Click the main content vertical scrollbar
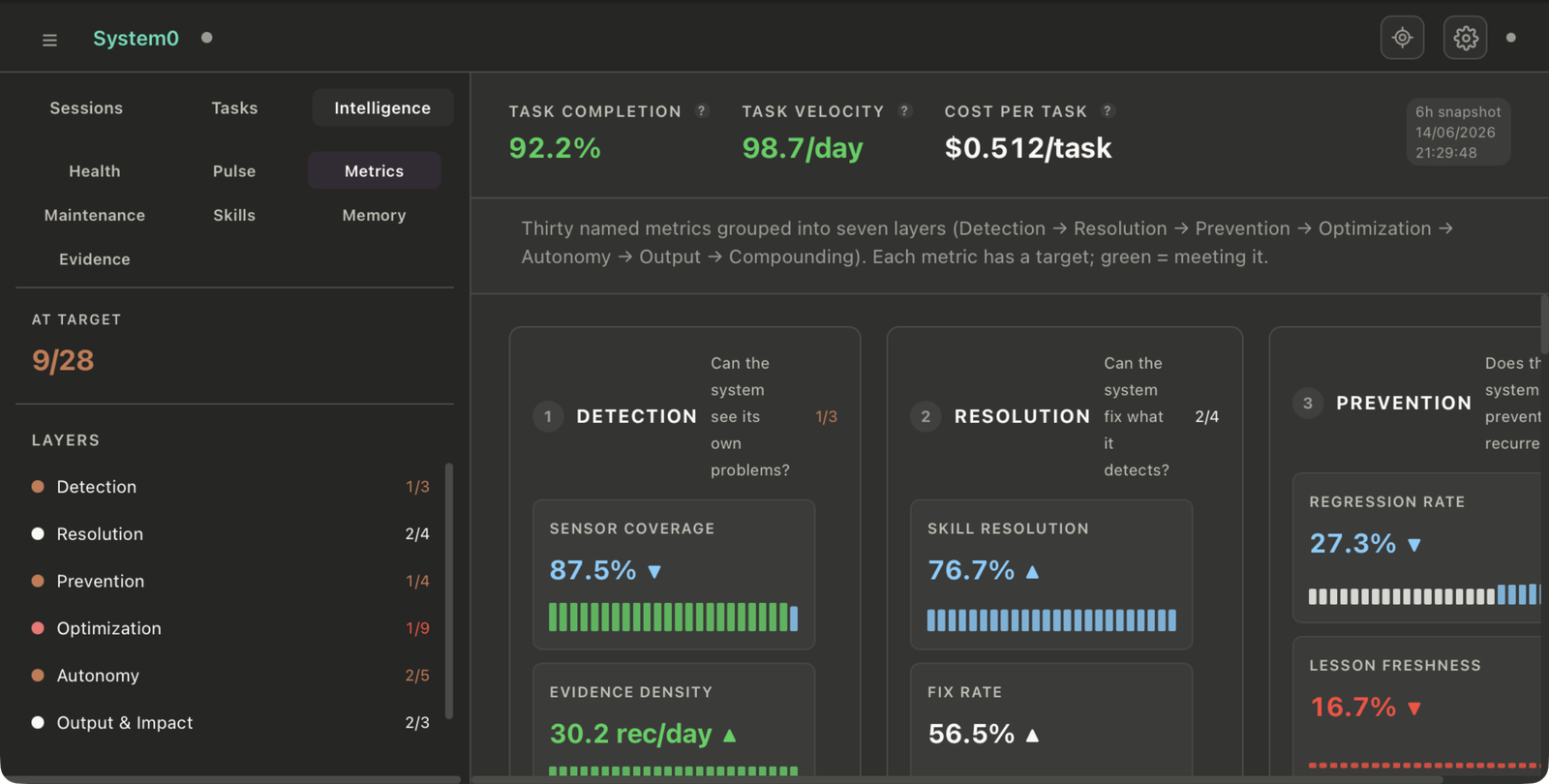 click(x=1544, y=324)
